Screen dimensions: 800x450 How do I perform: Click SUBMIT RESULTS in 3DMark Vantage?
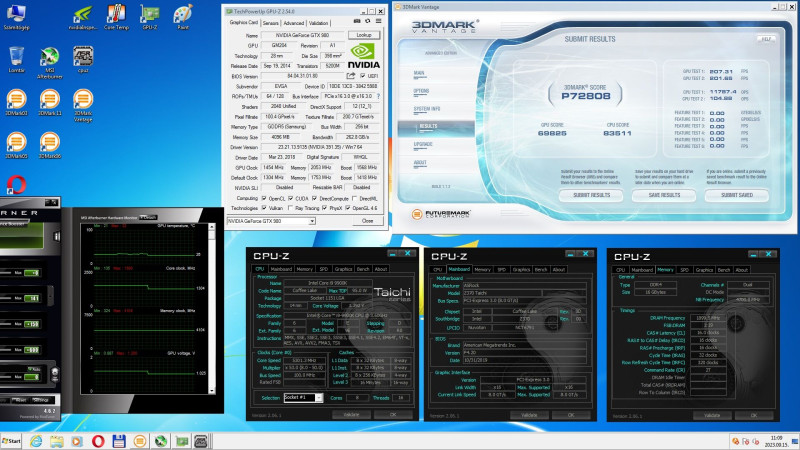click(x=591, y=195)
